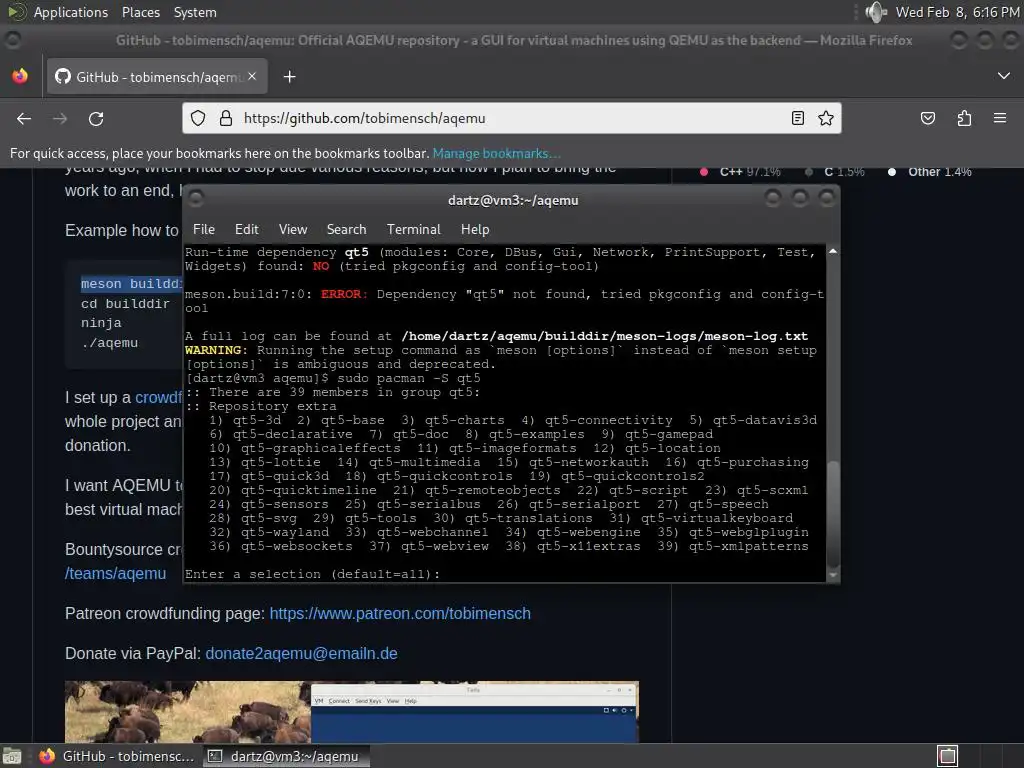1024x768 pixels.
Task: Open the Patreon tobimensch link
Action: [x=400, y=613]
